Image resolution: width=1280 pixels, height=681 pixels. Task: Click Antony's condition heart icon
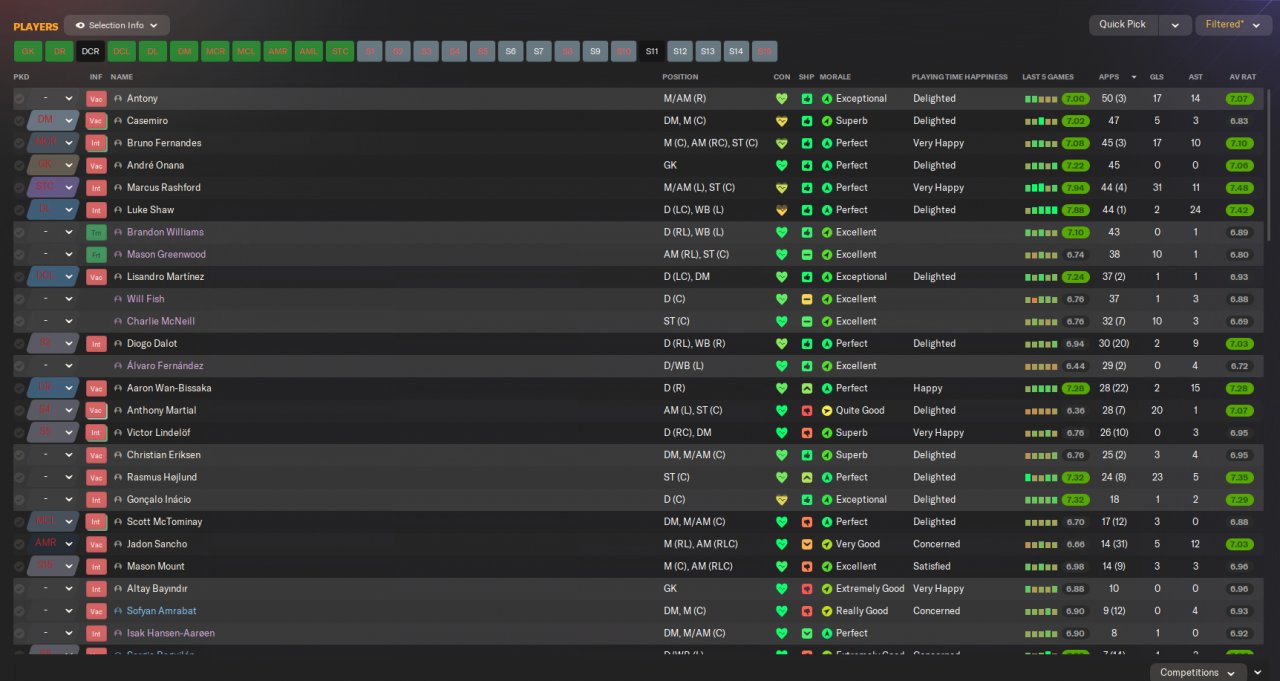782,99
